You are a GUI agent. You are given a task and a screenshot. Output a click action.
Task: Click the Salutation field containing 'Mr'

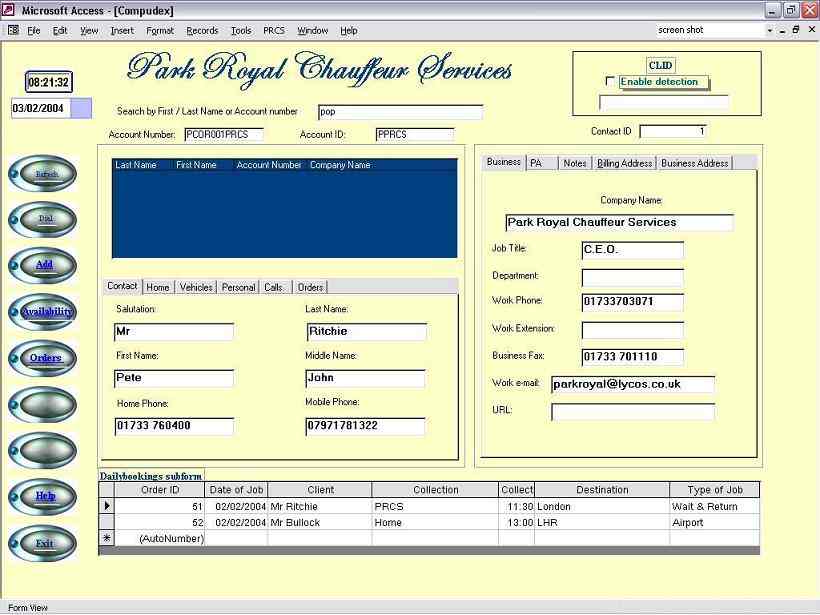coord(174,332)
